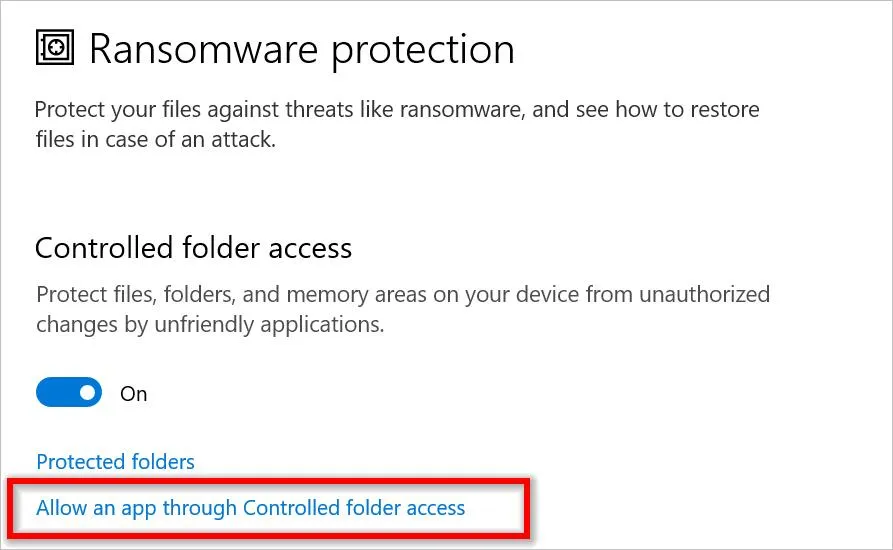Click the "On" label beside the switch
893x550 pixels.
click(134, 394)
